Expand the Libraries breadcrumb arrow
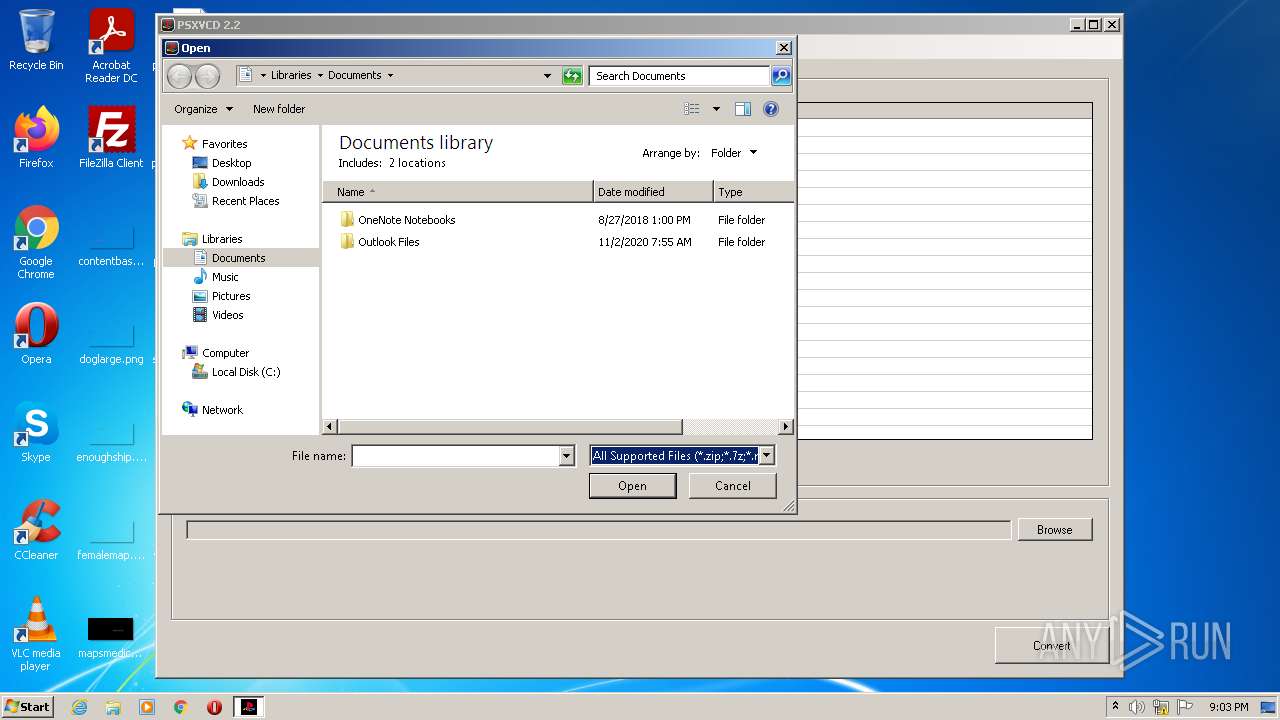The height and width of the screenshot is (720, 1280). pos(320,75)
